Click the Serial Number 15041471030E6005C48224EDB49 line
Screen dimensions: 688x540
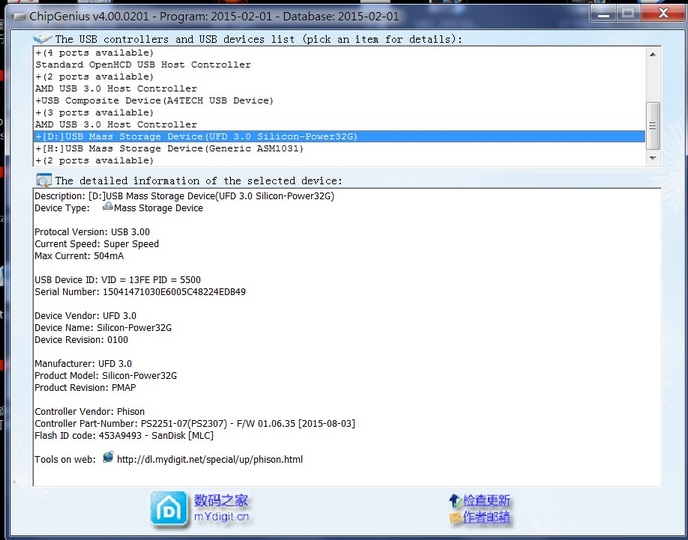point(140,292)
